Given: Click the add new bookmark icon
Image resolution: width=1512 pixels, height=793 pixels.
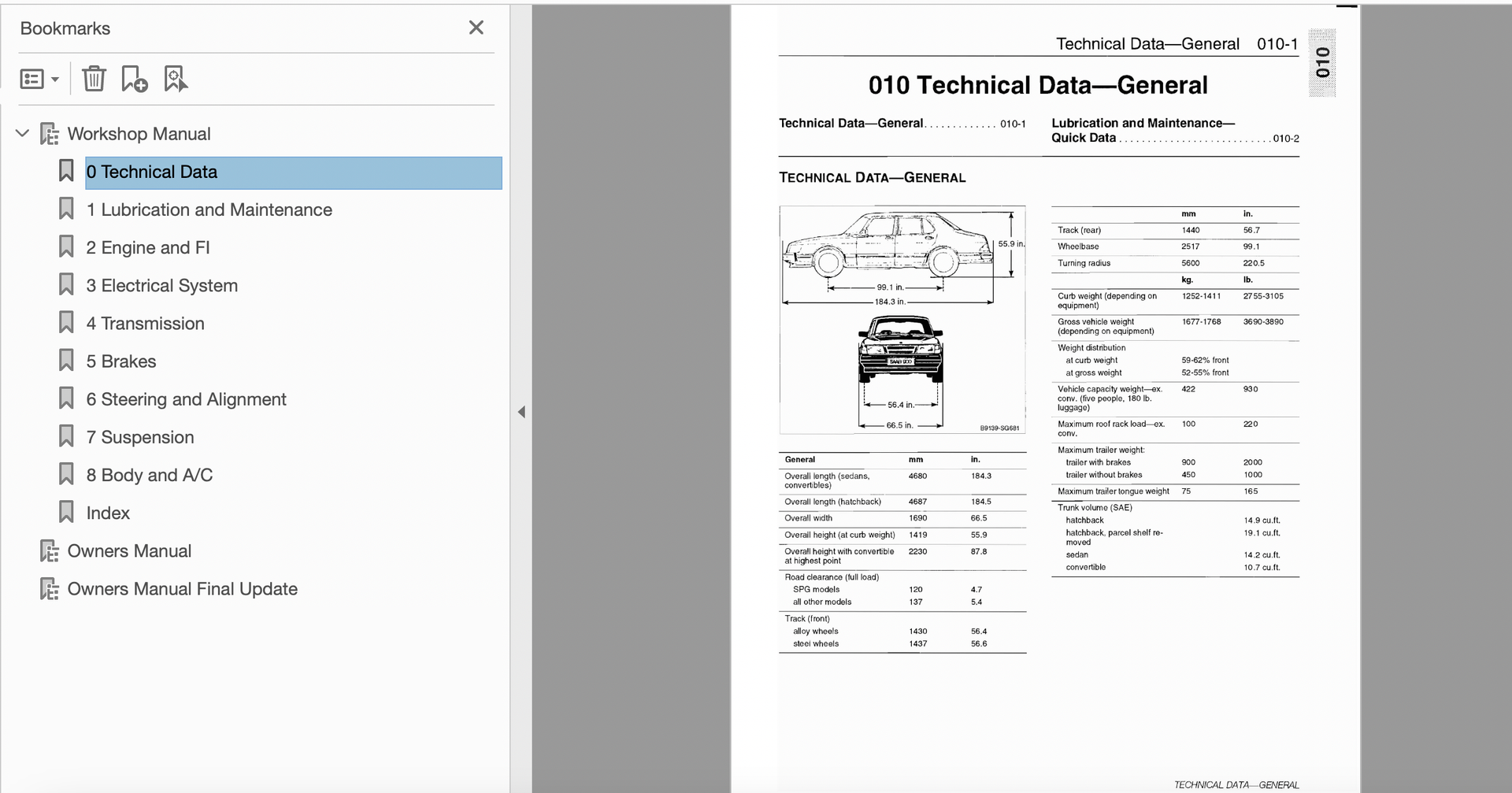Looking at the screenshot, I should pos(134,79).
